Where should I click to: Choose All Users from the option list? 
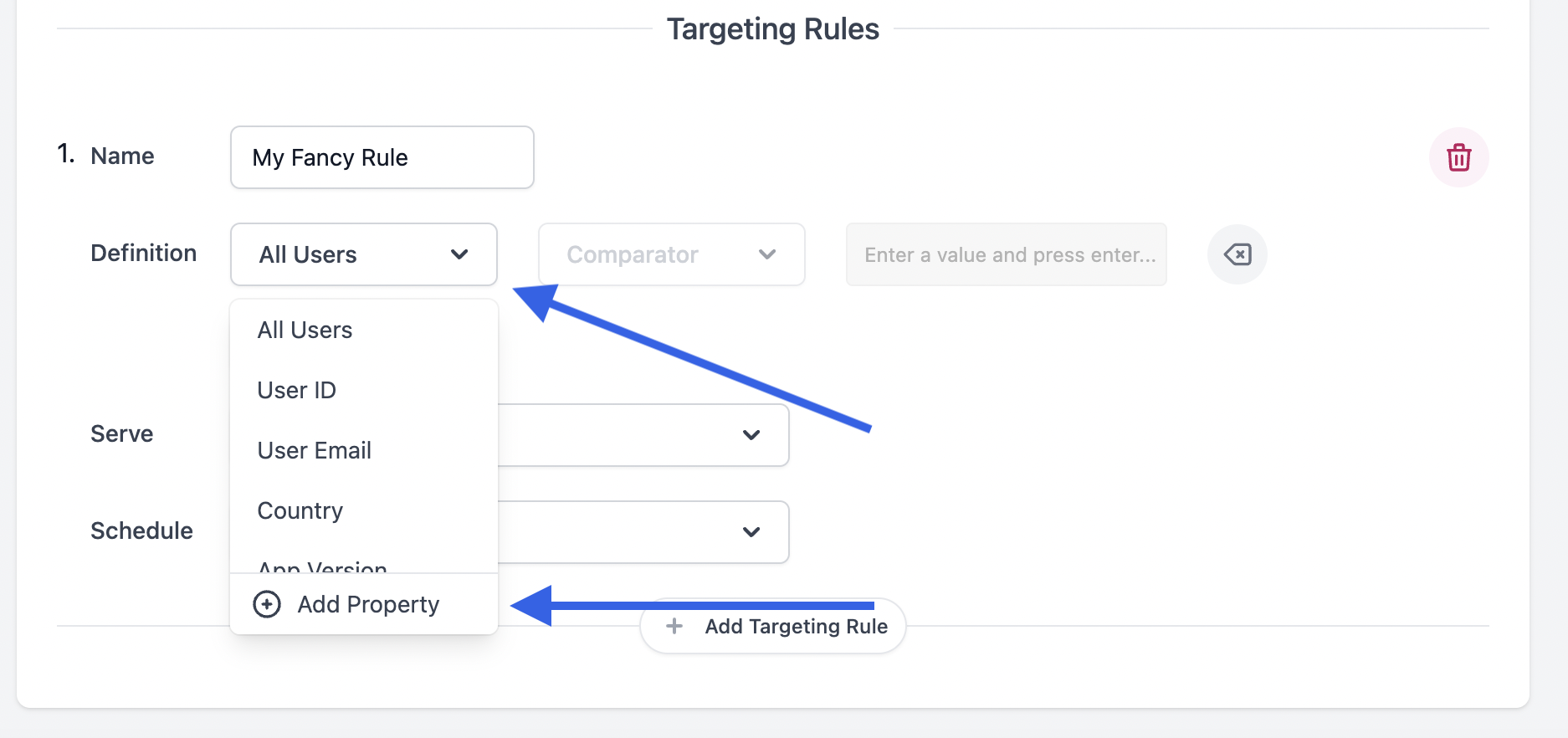click(x=305, y=331)
